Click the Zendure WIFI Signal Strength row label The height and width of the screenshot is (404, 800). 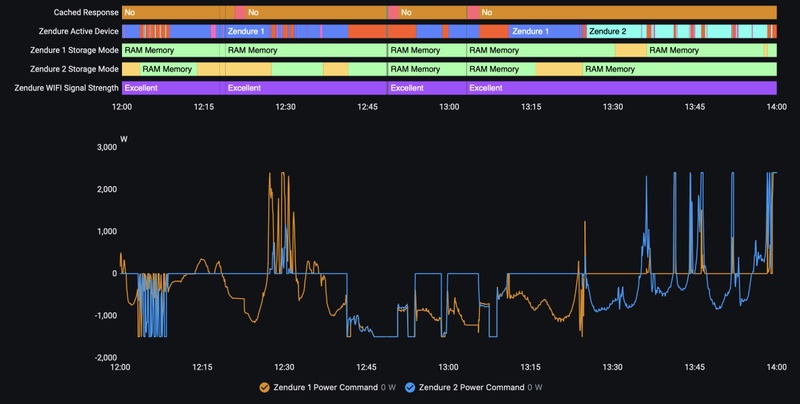[66, 88]
